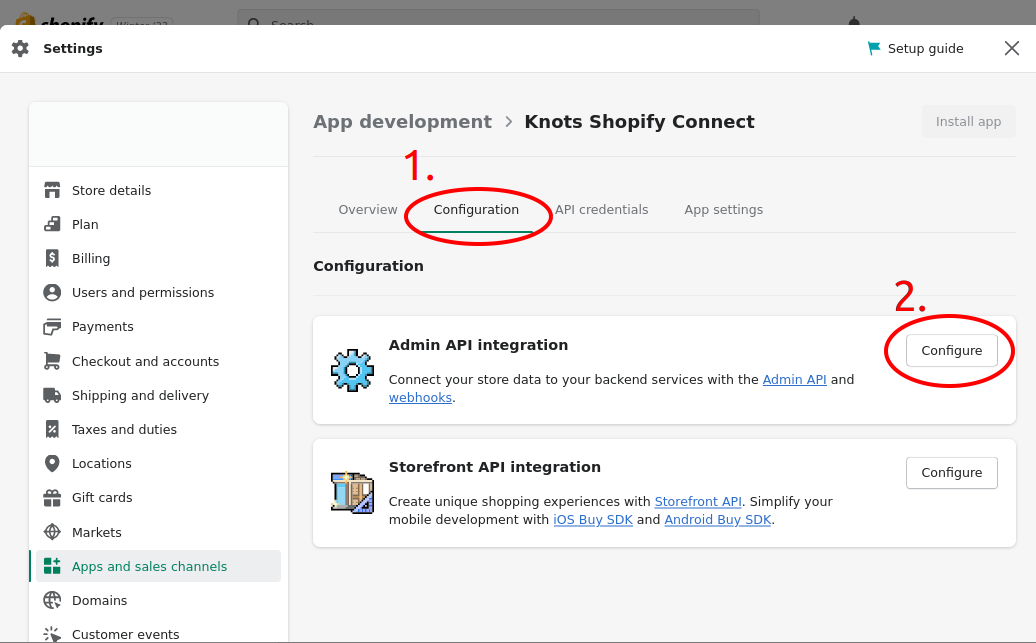Click the Shipping and delivery truck icon
This screenshot has width=1036, height=643.
[x=52, y=395]
